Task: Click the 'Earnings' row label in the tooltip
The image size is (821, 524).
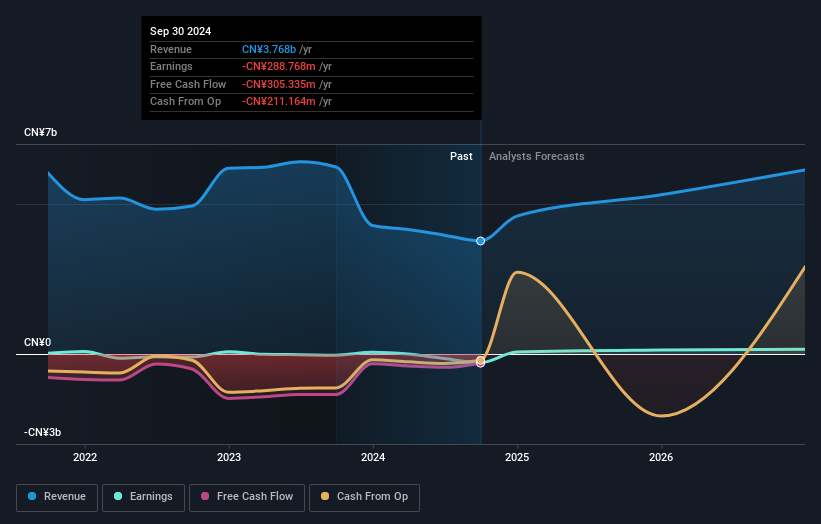Action: pyautogui.click(x=171, y=66)
